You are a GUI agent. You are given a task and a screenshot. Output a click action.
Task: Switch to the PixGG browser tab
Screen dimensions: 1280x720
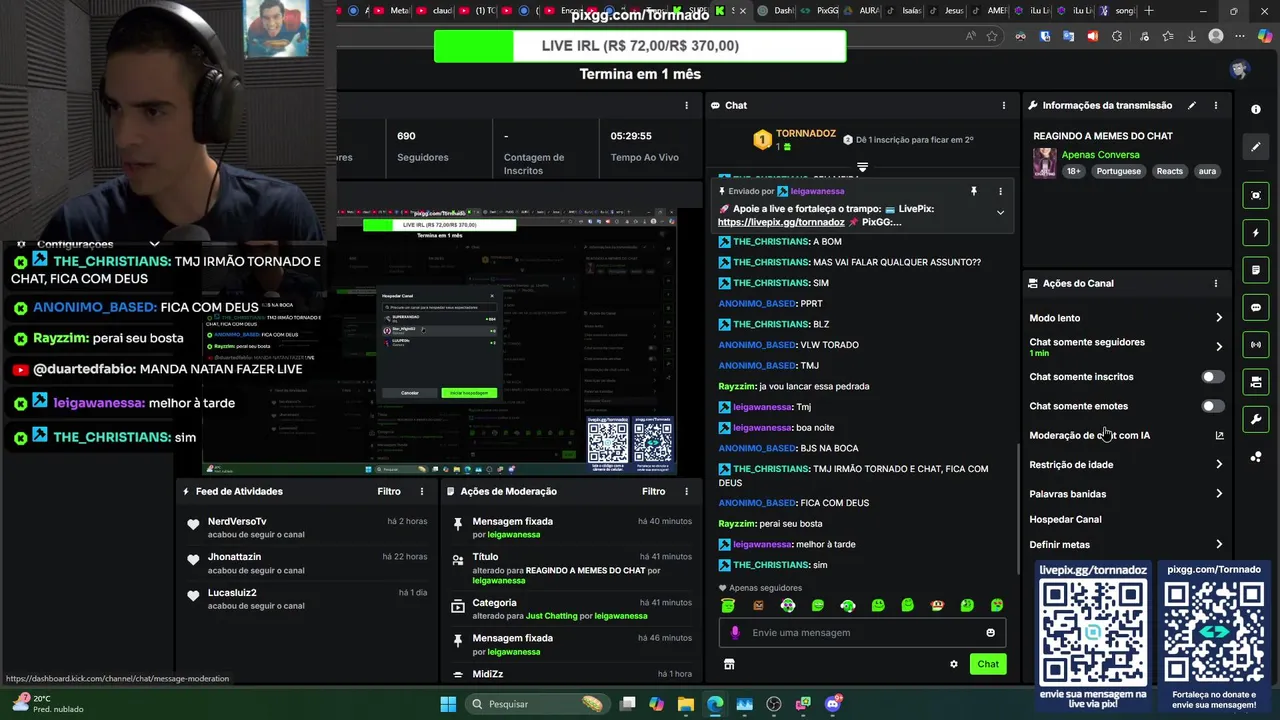tap(820, 11)
